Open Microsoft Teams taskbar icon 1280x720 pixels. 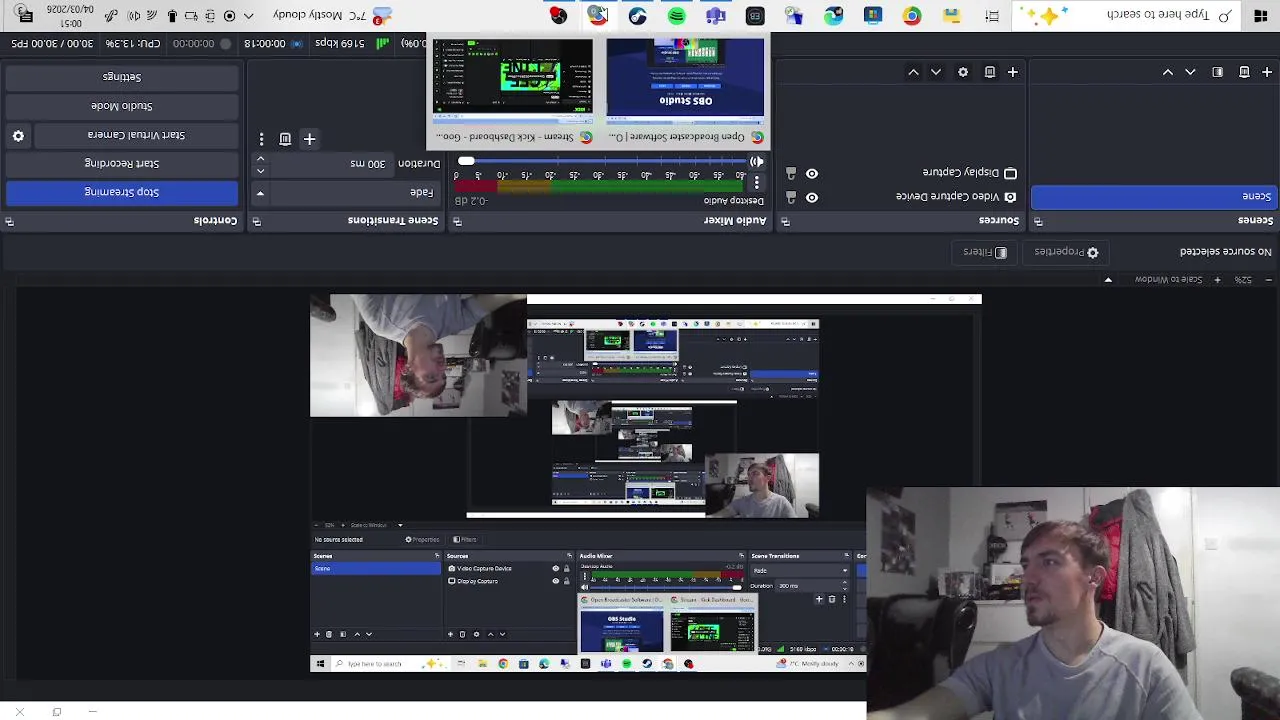715,15
